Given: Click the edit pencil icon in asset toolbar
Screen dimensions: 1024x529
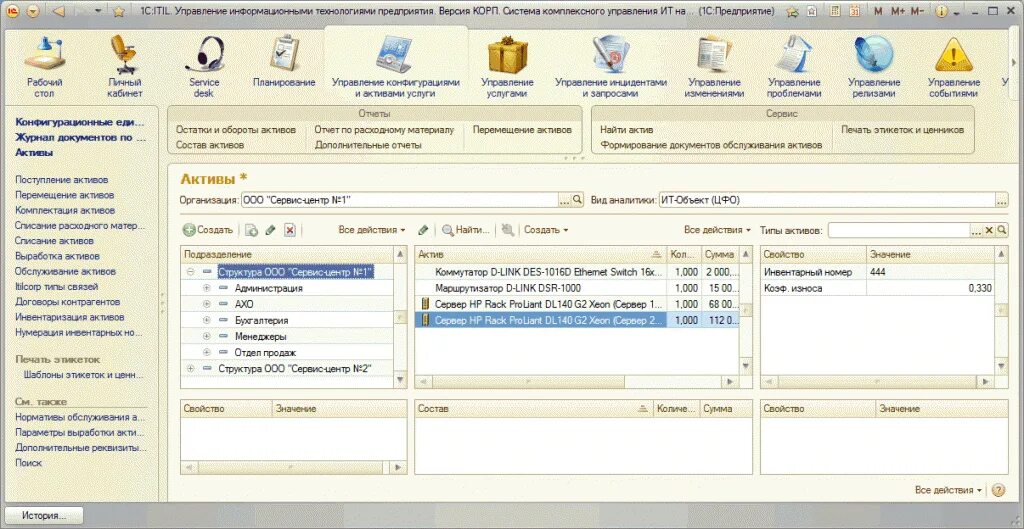Looking at the screenshot, I should tap(423, 230).
